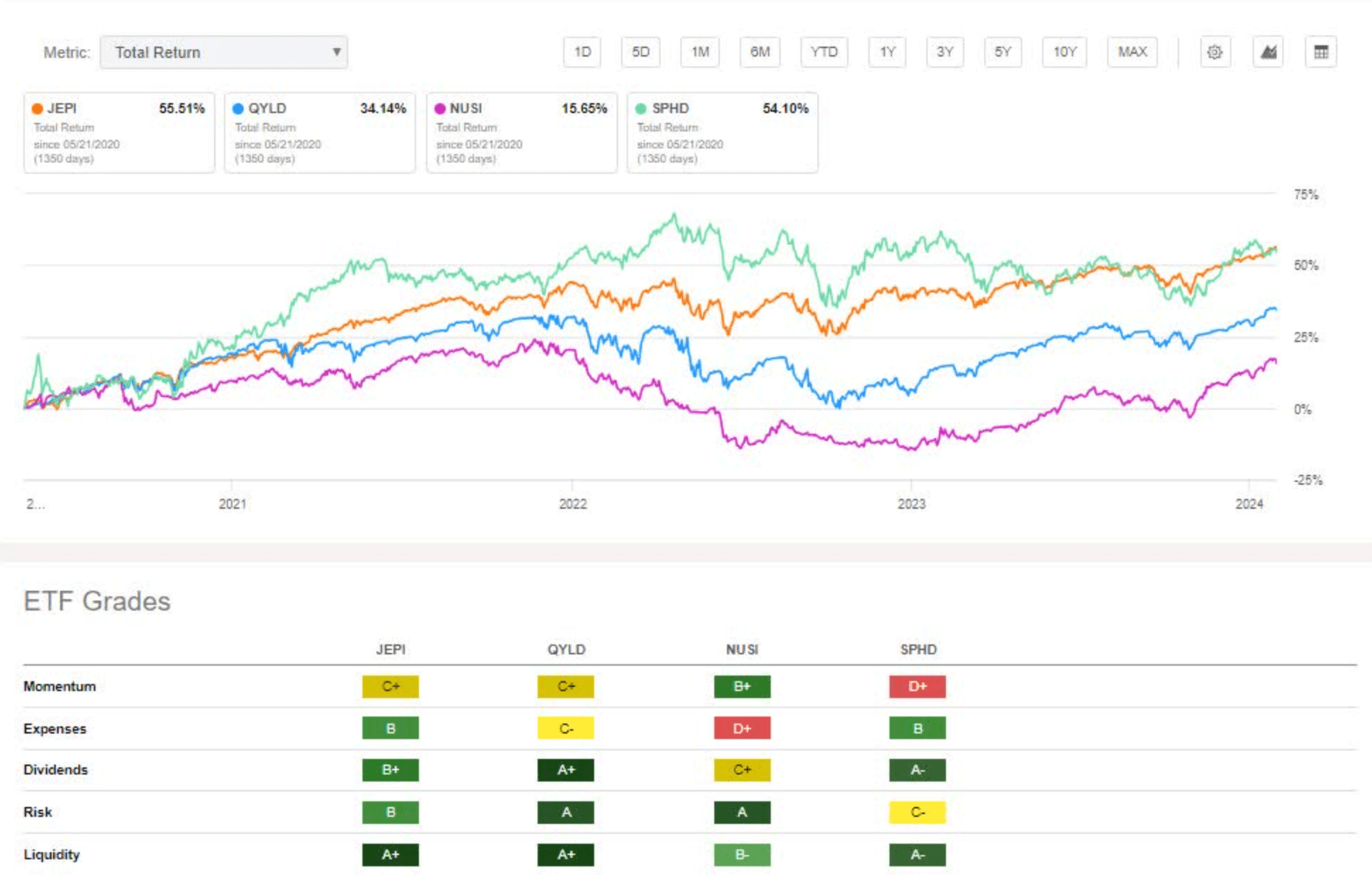
Task: Open the table view icon
Action: [x=1320, y=52]
